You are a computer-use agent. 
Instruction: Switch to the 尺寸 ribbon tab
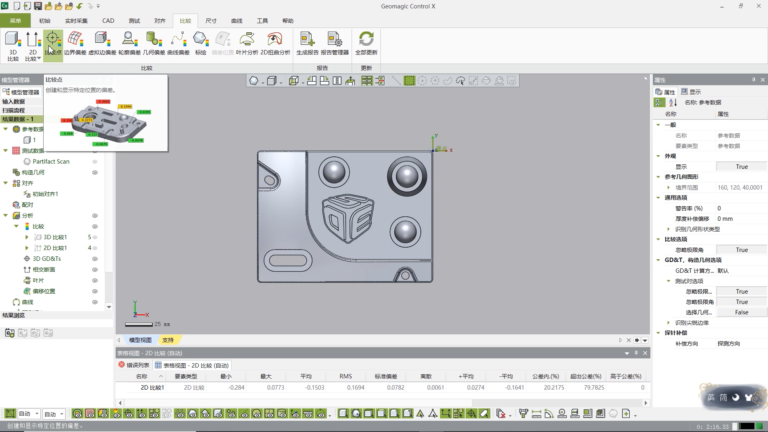[211, 21]
